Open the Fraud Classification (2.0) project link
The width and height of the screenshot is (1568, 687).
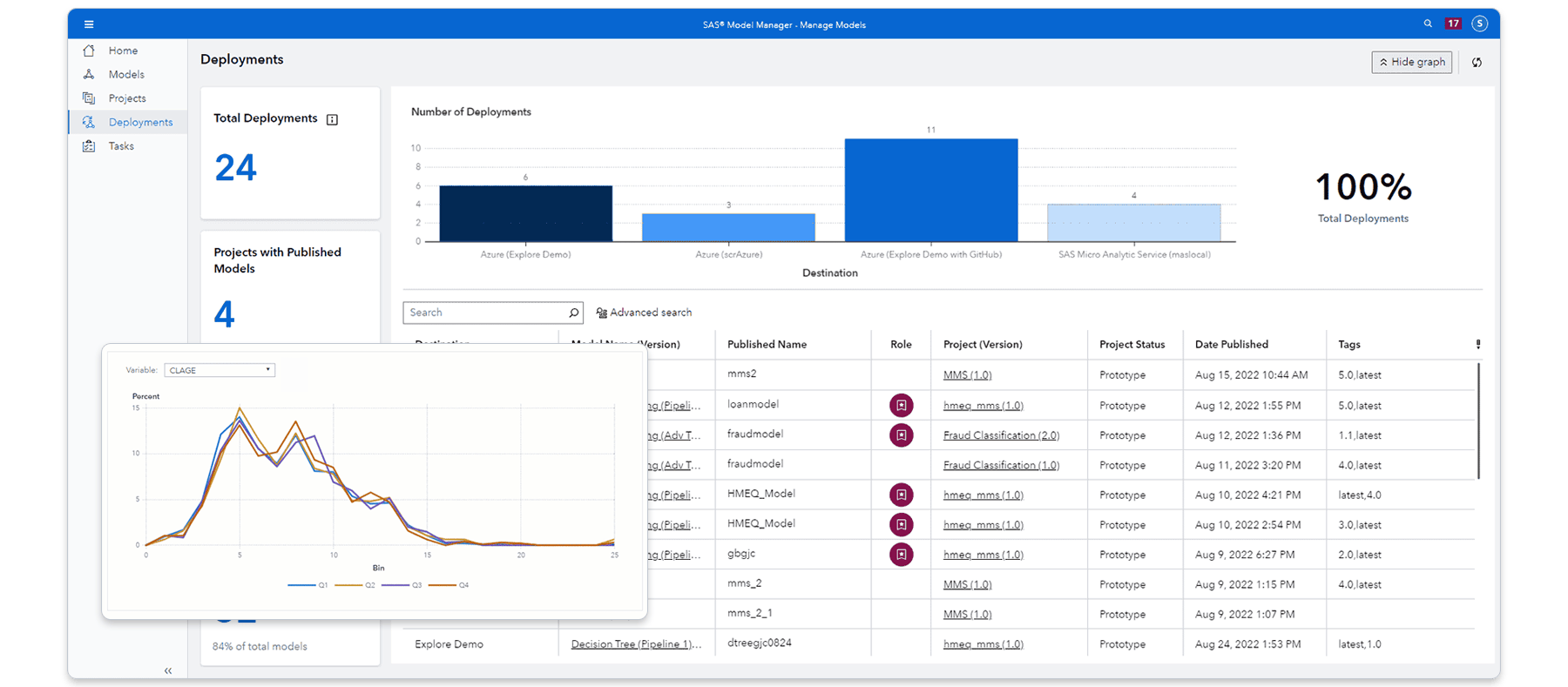click(x=1001, y=435)
